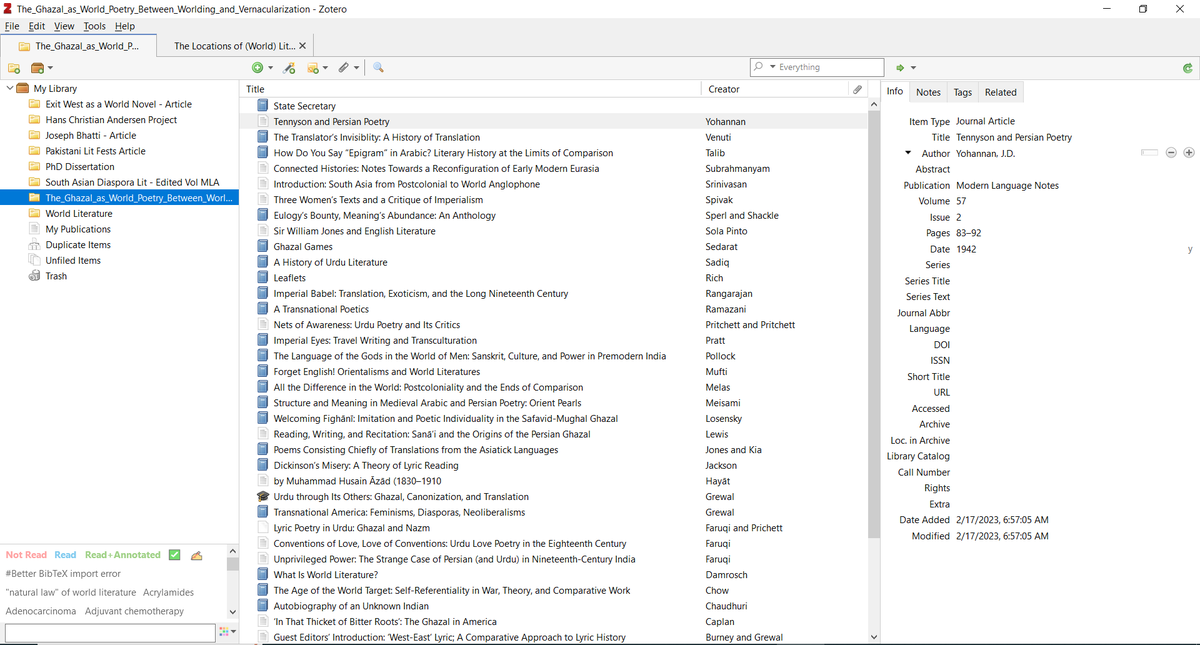
Task: Show Unfiled Items
Action: coord(73,260)
